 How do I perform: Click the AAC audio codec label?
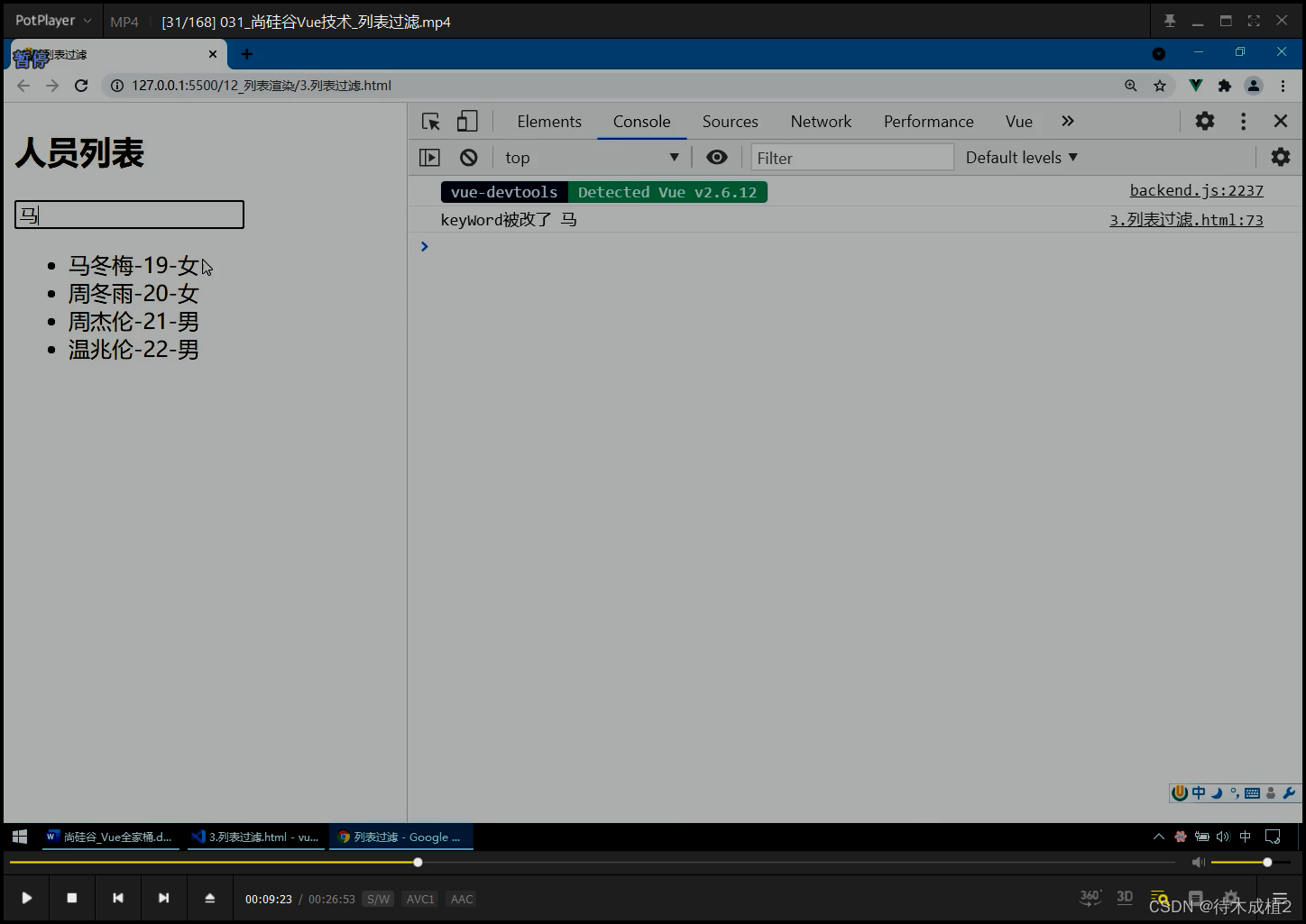pos(462,899)
